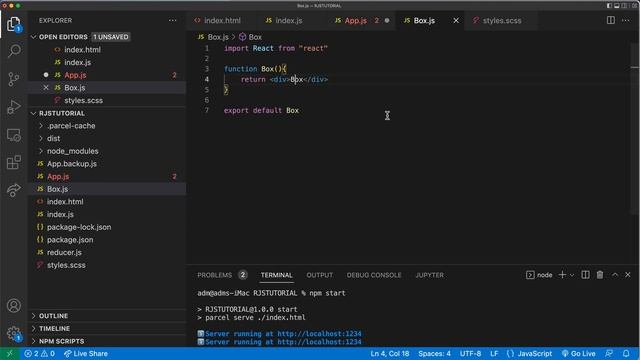Open the Live Share view in activity bar
The width and height of the screenshot is (640, 360).
click(13, 190)
